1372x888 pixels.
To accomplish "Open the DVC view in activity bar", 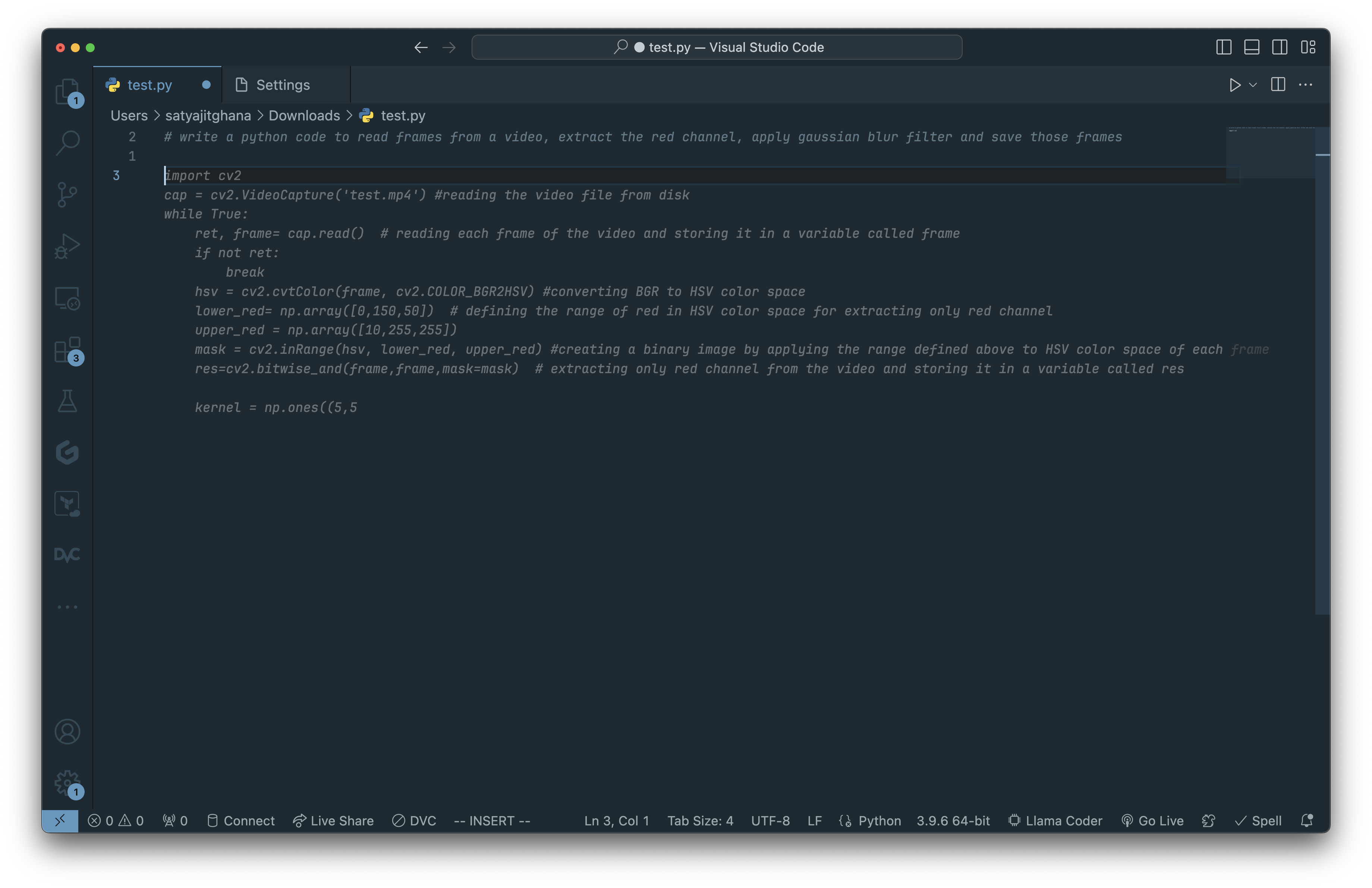I will pos(67,555).
